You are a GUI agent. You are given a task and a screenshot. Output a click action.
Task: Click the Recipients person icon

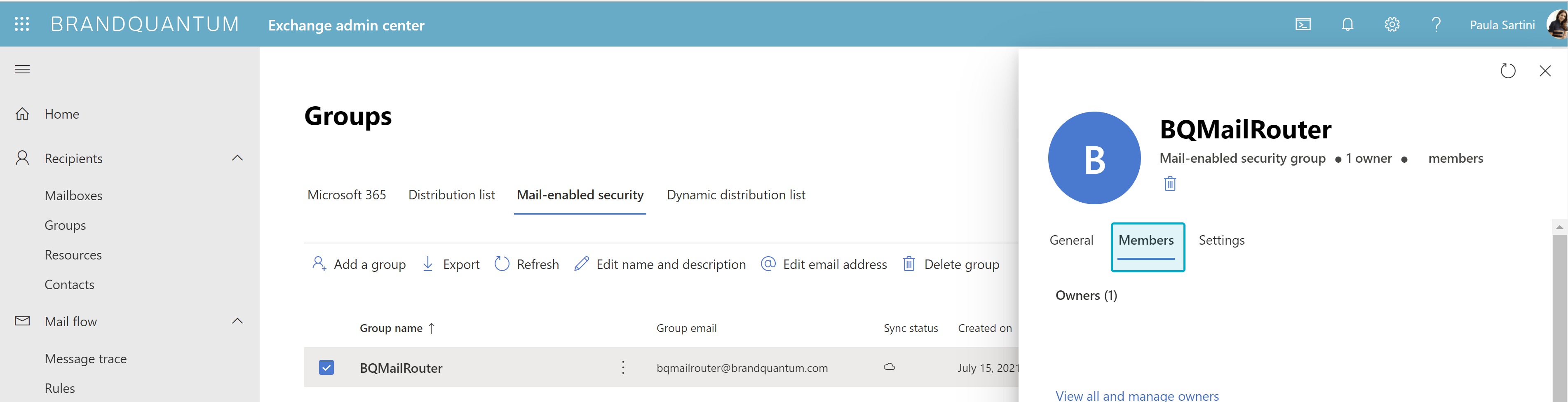pos(23,158)
